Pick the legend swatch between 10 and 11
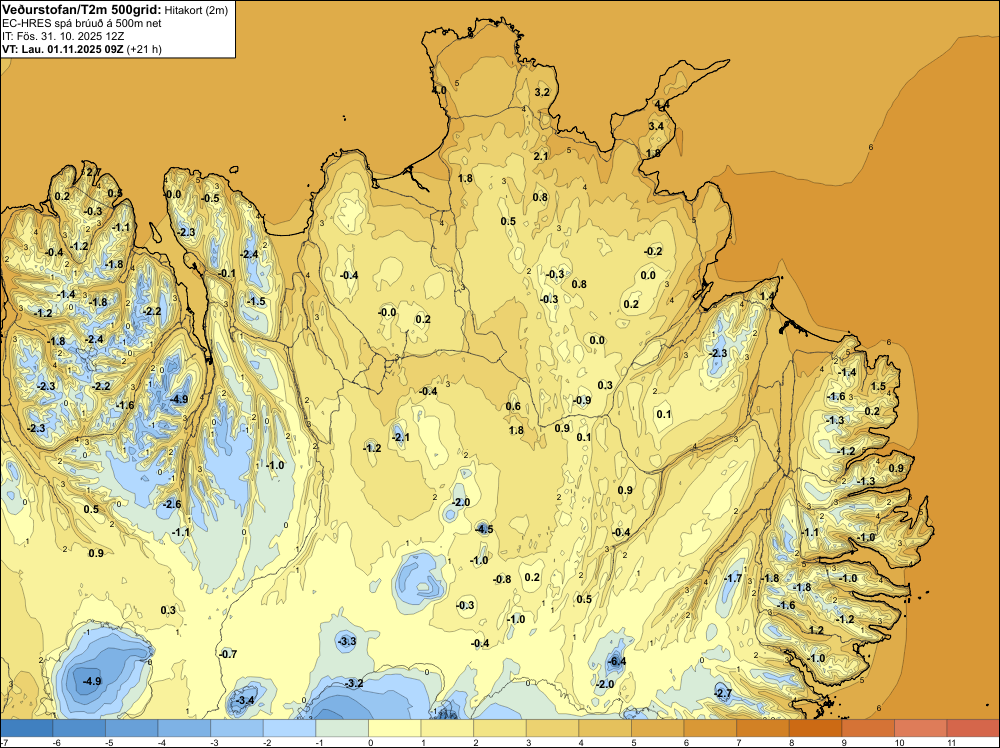Screen dimensions: 1000x748 coord(921,728)
